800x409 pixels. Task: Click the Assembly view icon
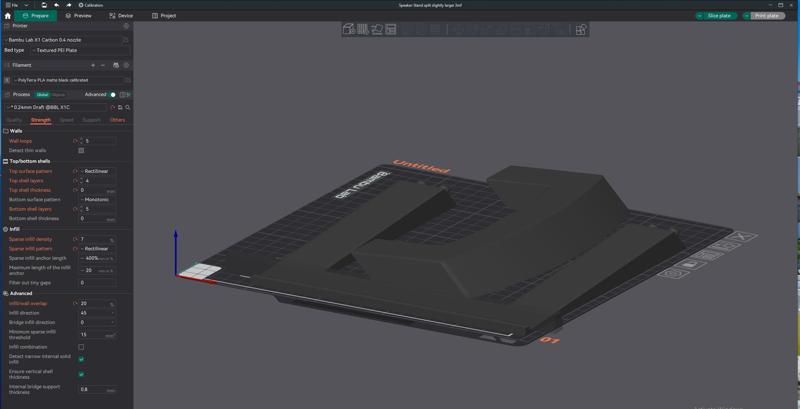pos(581,30)
